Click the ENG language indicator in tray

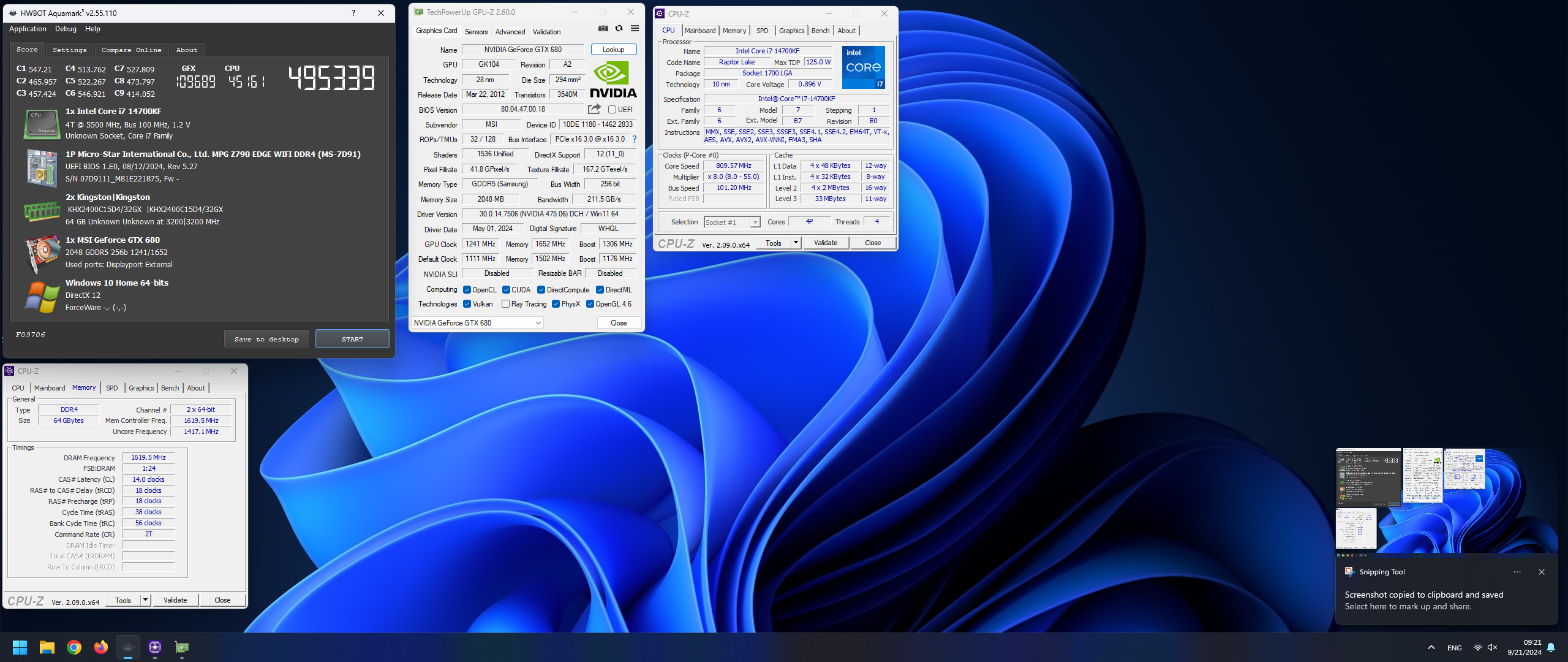[x=1454, y=647]
